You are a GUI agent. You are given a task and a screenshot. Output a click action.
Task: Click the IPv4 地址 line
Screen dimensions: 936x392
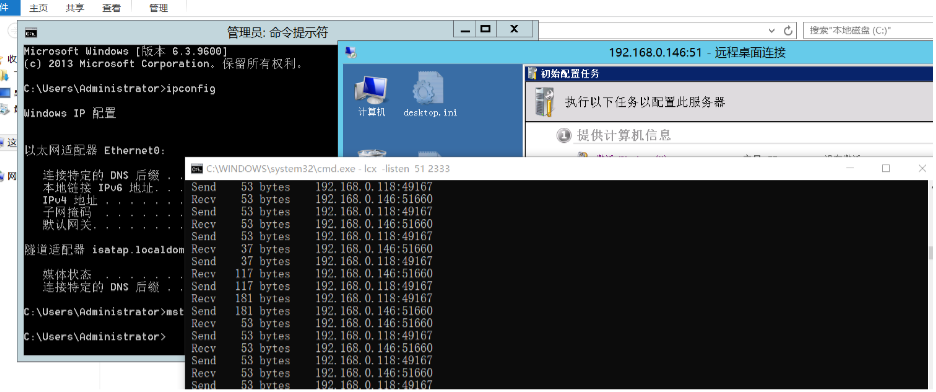(x=113, y=200)
